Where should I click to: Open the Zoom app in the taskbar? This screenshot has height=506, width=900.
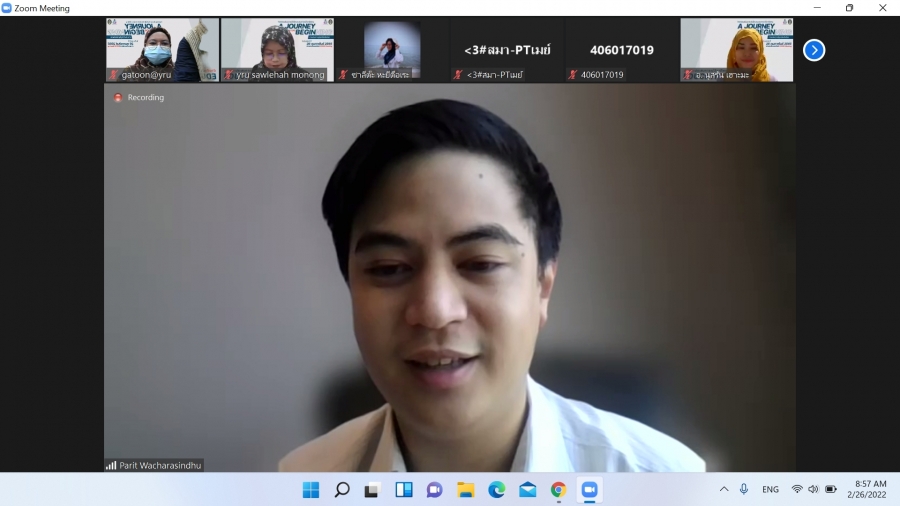pyautogui.click(x=589, y=490)
